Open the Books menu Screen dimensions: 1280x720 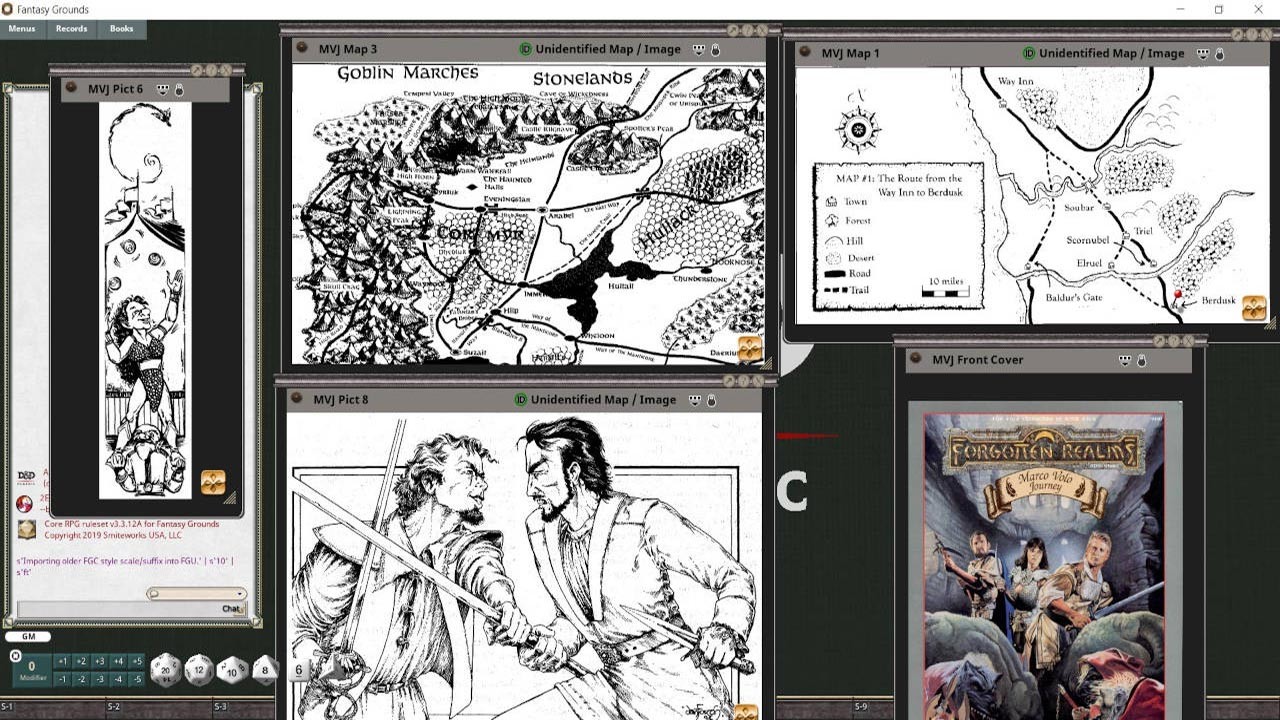pyautogui.click(x=120, y=28)
